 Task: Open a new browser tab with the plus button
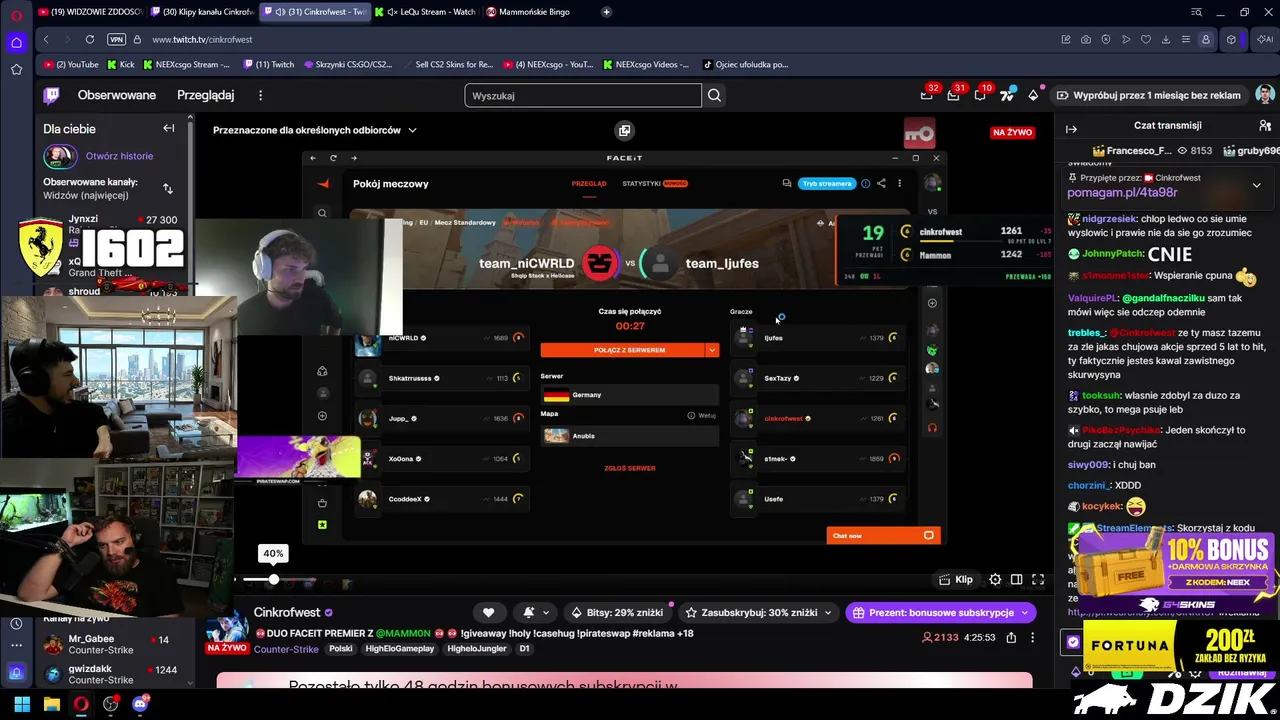click(607, 12)
